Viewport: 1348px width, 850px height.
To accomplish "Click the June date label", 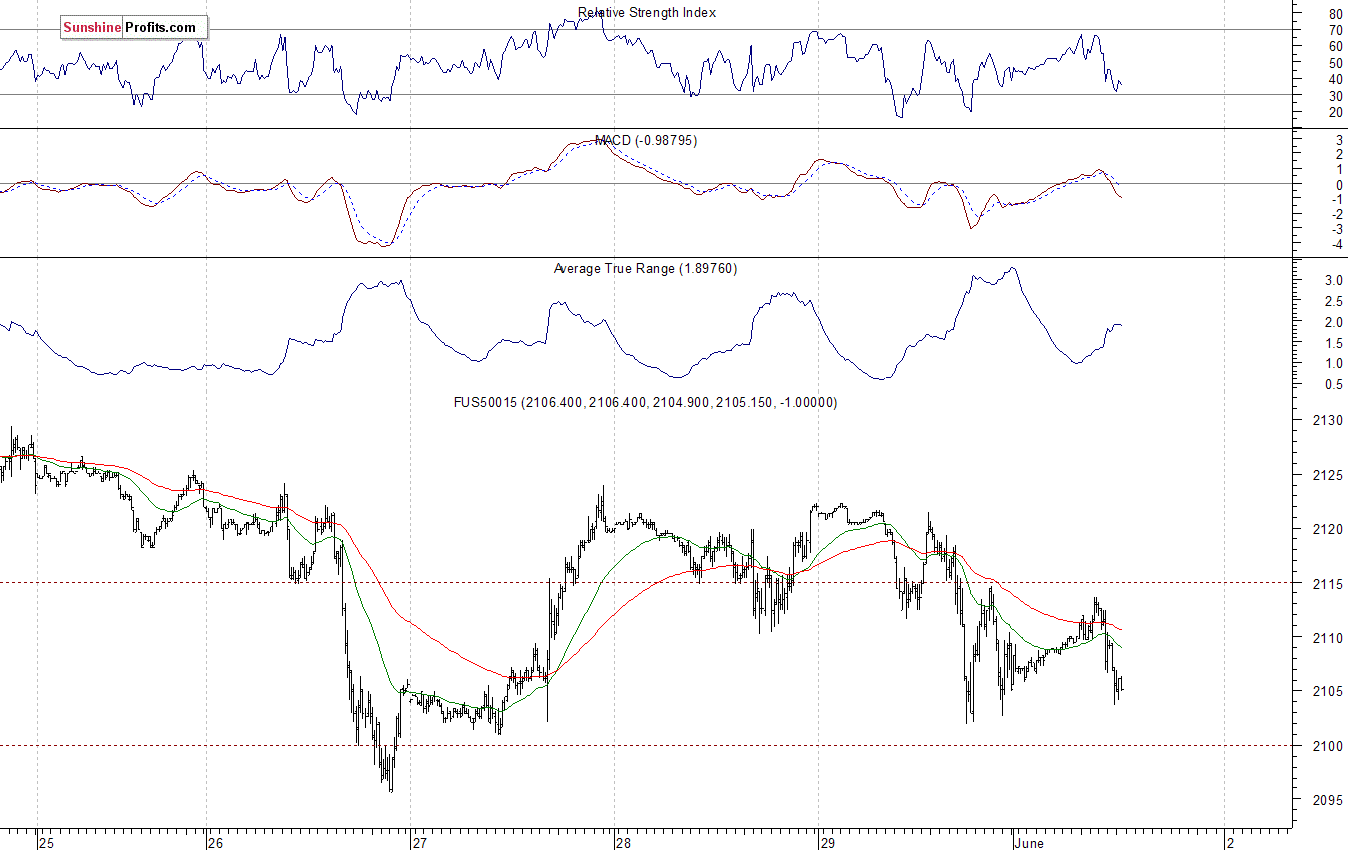I will coord(1030,843).
